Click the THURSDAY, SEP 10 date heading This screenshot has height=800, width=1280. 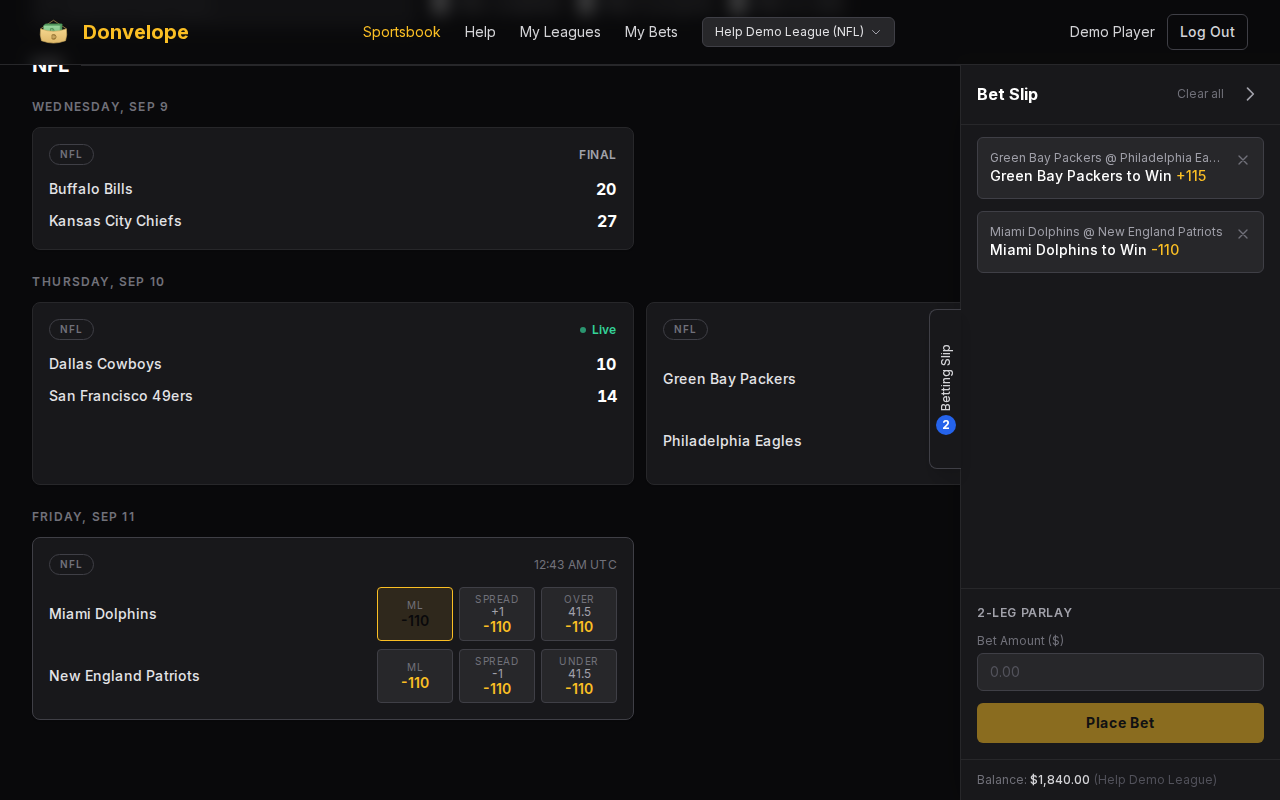98,282
